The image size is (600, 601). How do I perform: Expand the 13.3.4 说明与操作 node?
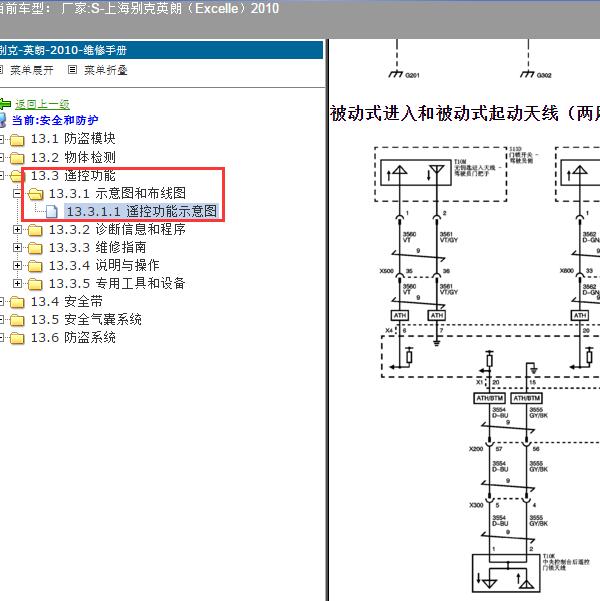17,265
